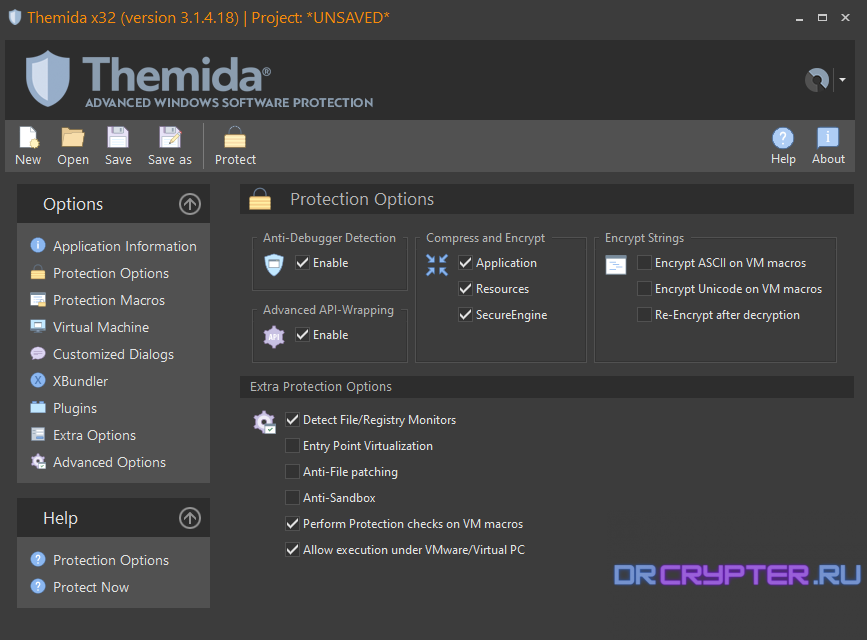Open the dropdown next to the globe icon
The height and width of the screenshot is (640, 867).
(x=841, y=78)
